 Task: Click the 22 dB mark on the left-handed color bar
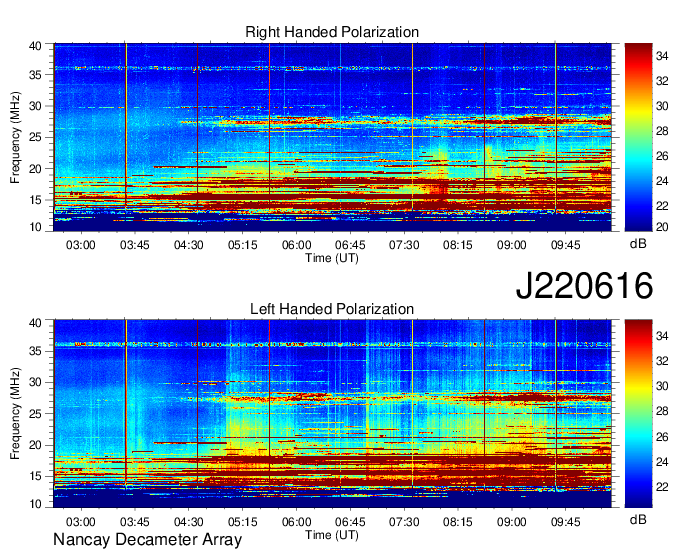(x=662, y=487)
